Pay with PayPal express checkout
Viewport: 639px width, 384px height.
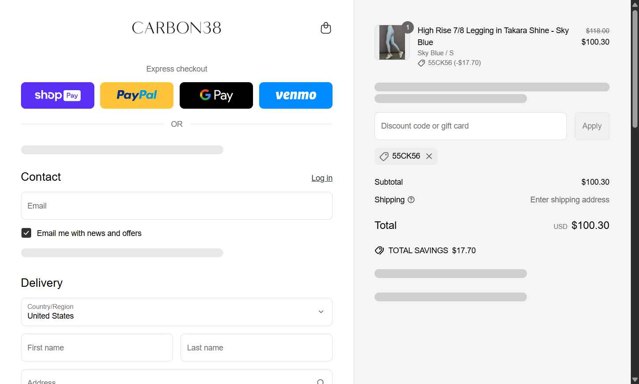pos(137,95)
